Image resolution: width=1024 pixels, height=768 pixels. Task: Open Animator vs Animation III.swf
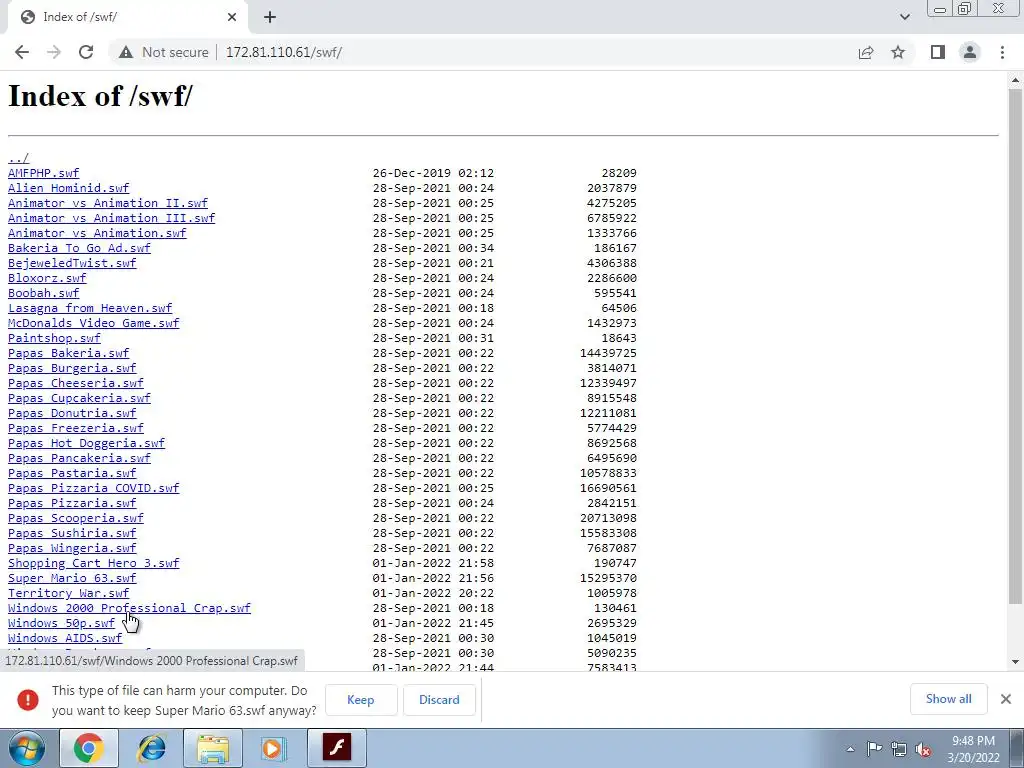tap(111, 218)
